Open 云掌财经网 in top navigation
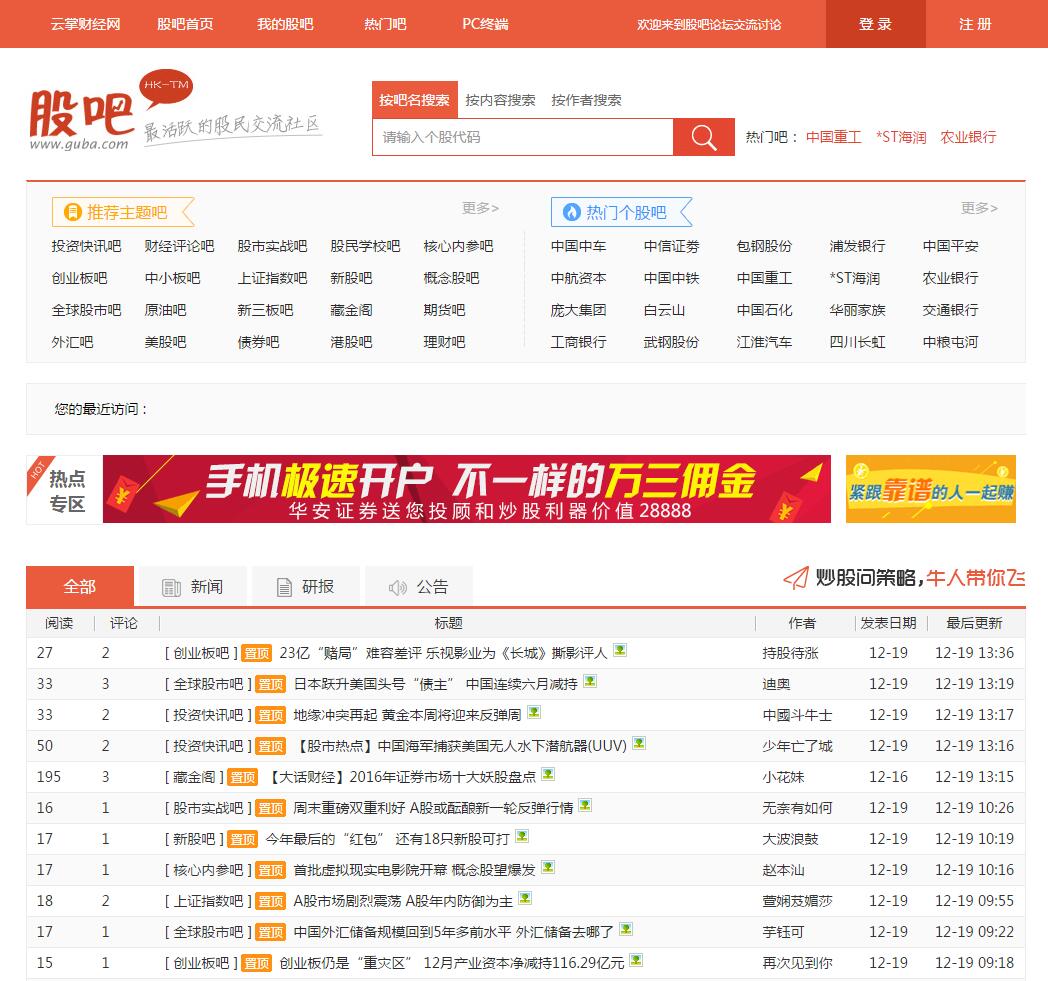Image resolution: width=1048 pixels, height=981 pixels. [x=86, y=24]
